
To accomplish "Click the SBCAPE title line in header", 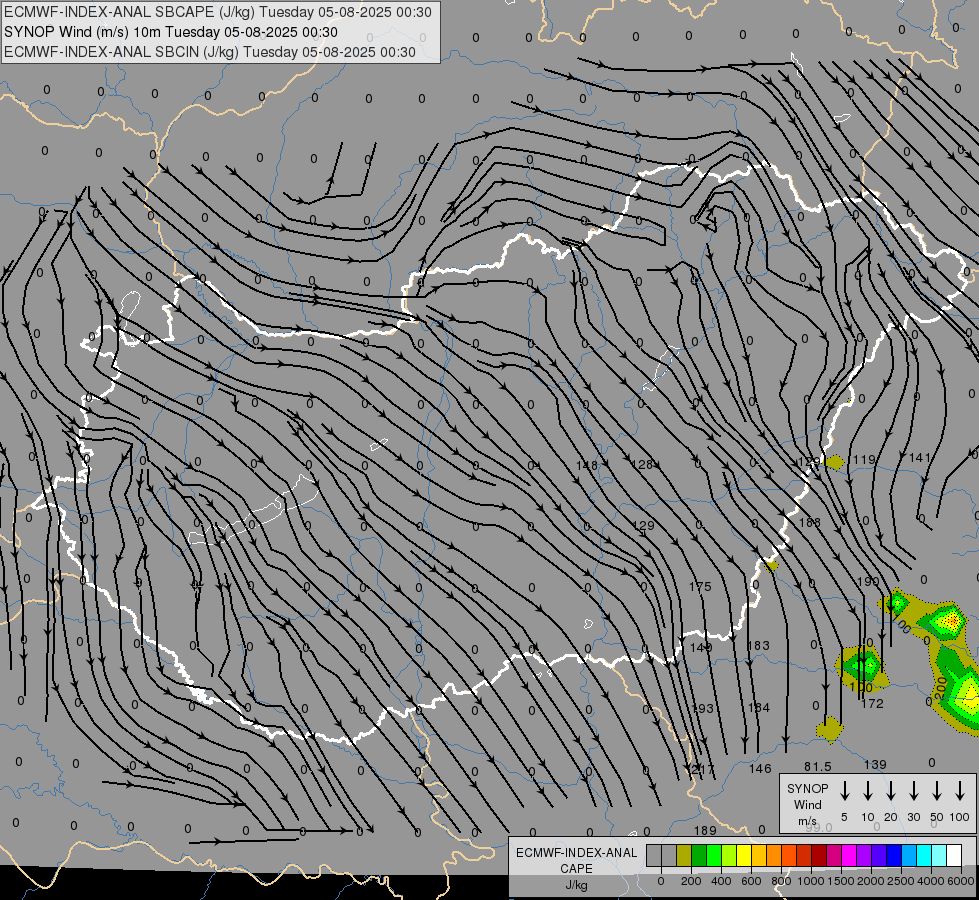I will tap(217, 12).
